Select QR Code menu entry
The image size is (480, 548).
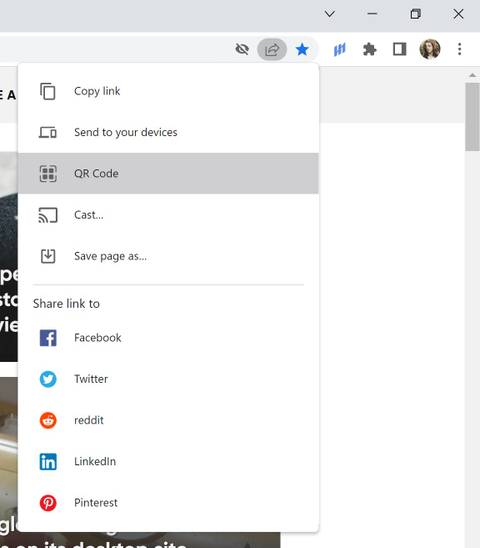pyautogui.click(x=168, y=173)
